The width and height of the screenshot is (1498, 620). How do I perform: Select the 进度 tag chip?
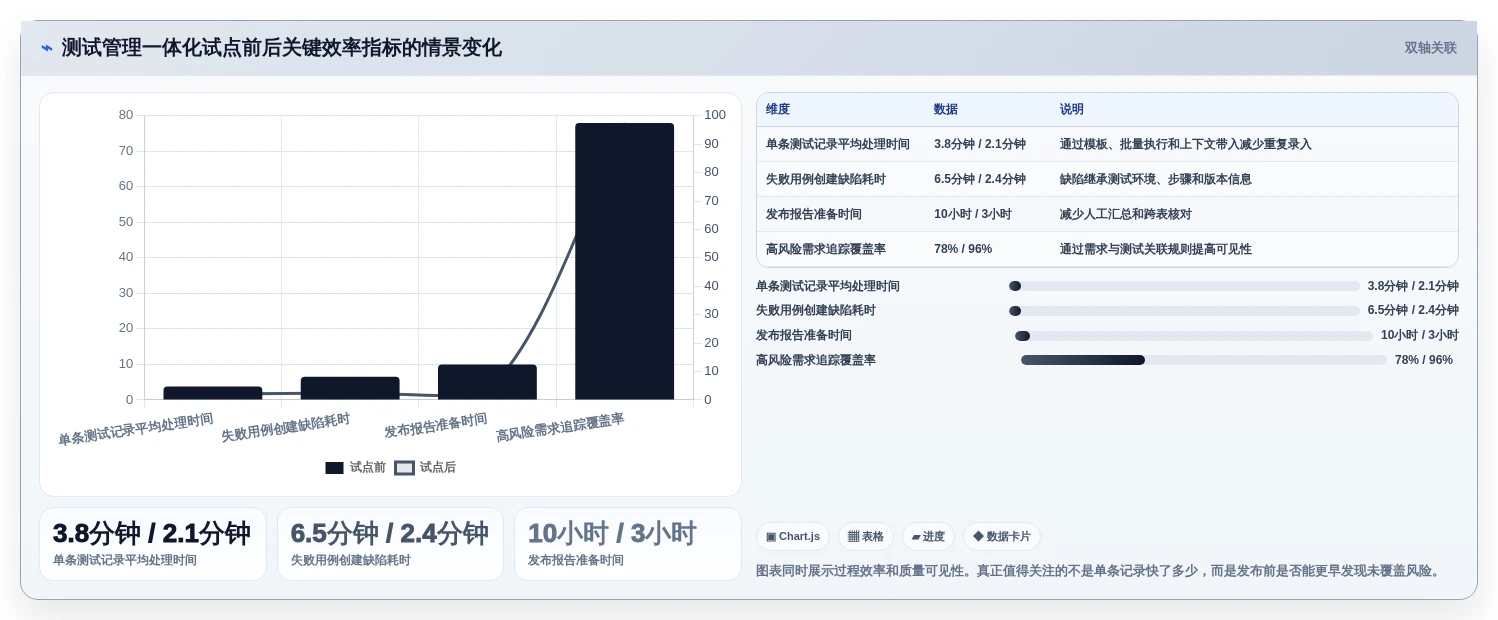[928, 537]
